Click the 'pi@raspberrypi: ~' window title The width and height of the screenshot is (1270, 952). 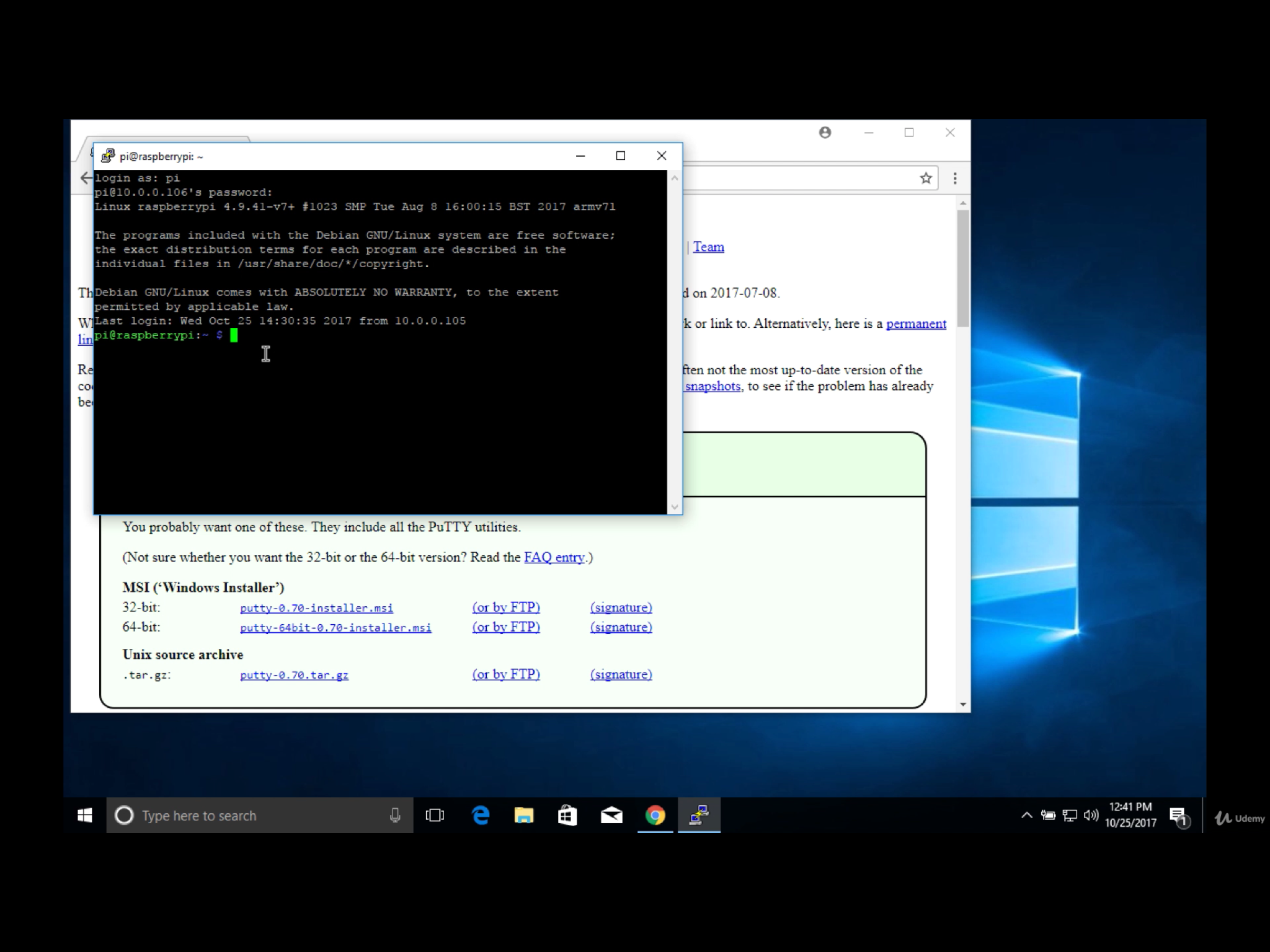click(161, 156)
